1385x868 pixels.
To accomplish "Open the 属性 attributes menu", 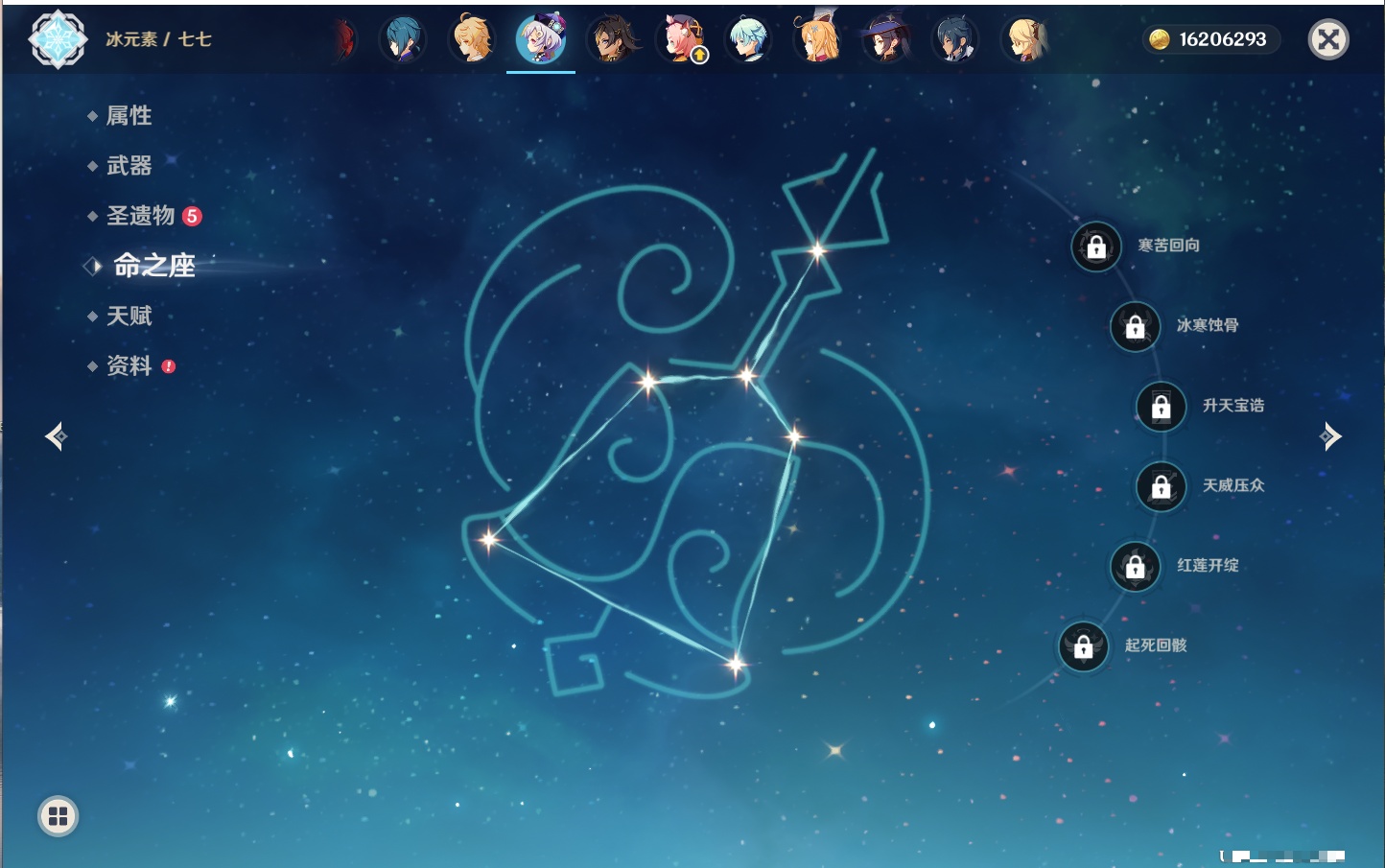I will click(x=129, y=116).
